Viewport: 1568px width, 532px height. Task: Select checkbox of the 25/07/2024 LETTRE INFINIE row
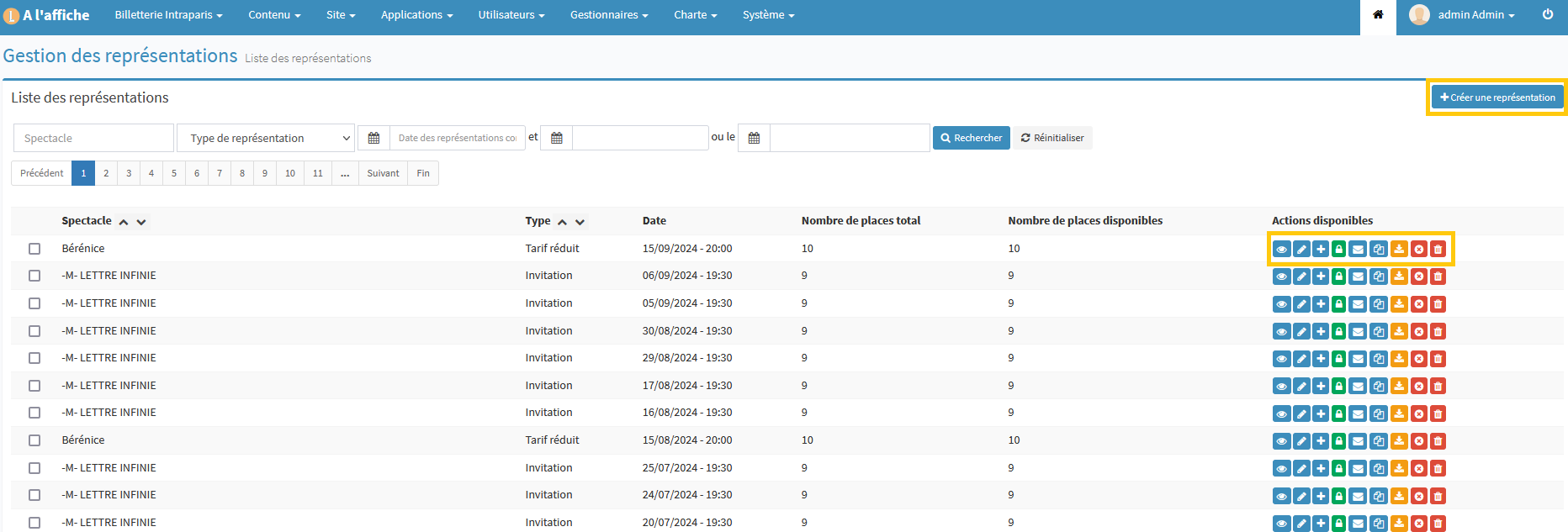[x=34, y=468]
